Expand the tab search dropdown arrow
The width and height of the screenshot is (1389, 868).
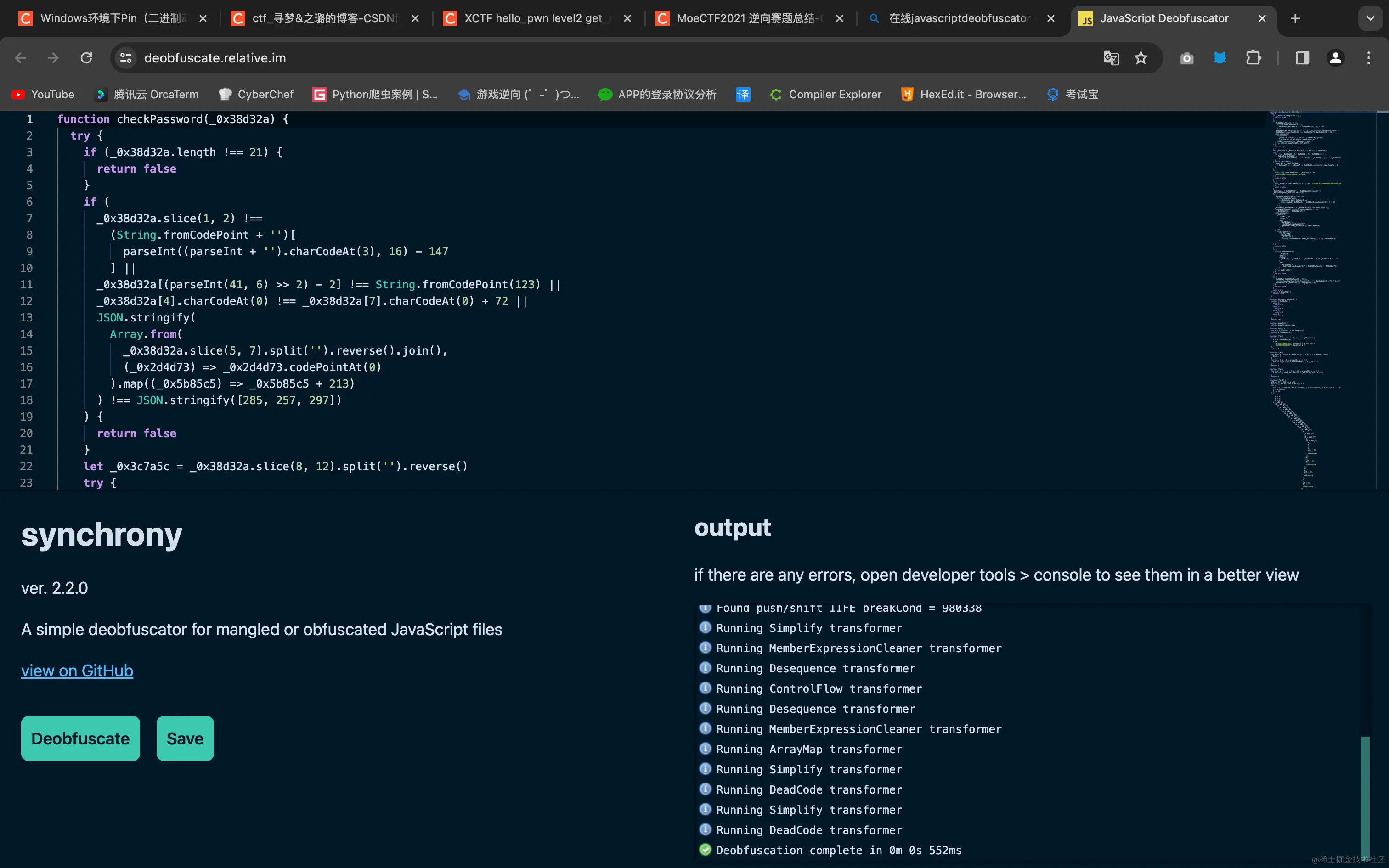[1370, 18]
